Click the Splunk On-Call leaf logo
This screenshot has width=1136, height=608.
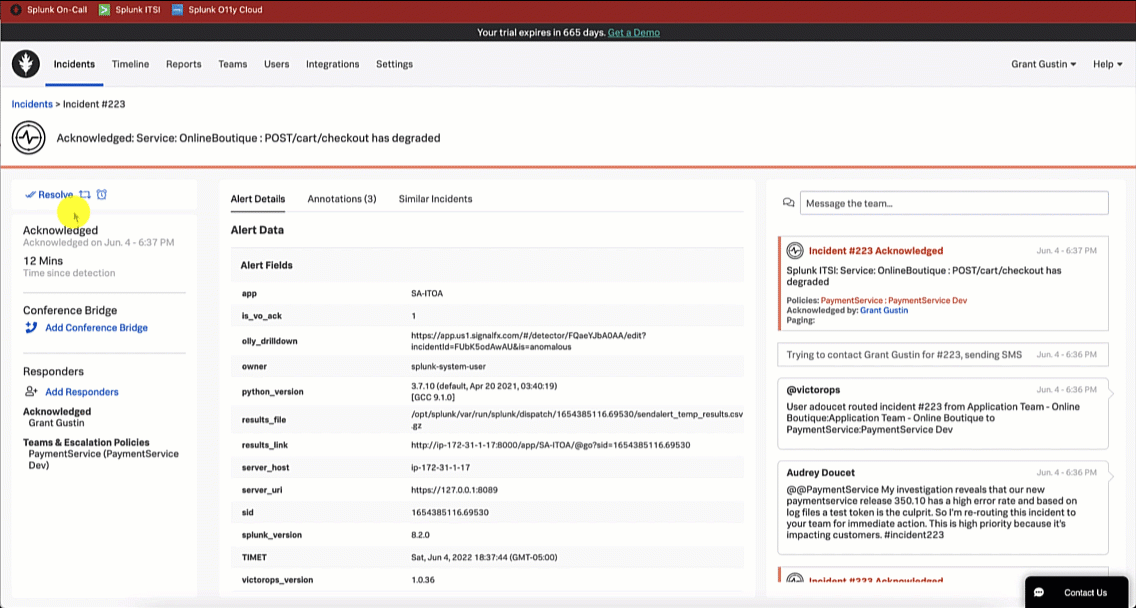point(26,64)
